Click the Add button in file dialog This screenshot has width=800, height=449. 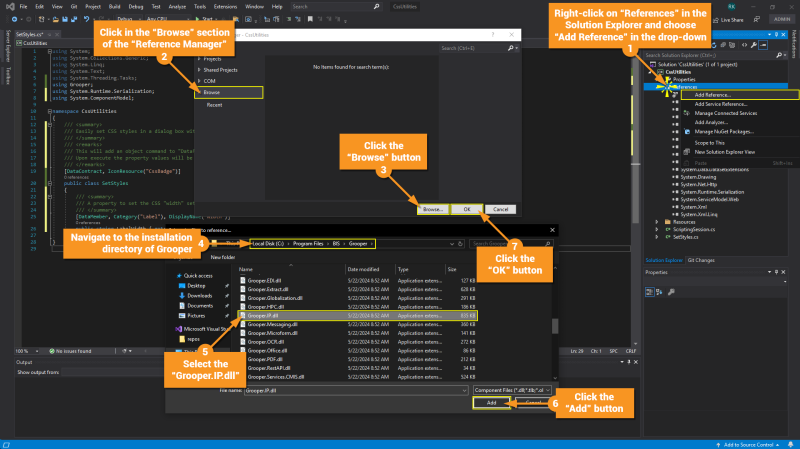click(491, 403)
